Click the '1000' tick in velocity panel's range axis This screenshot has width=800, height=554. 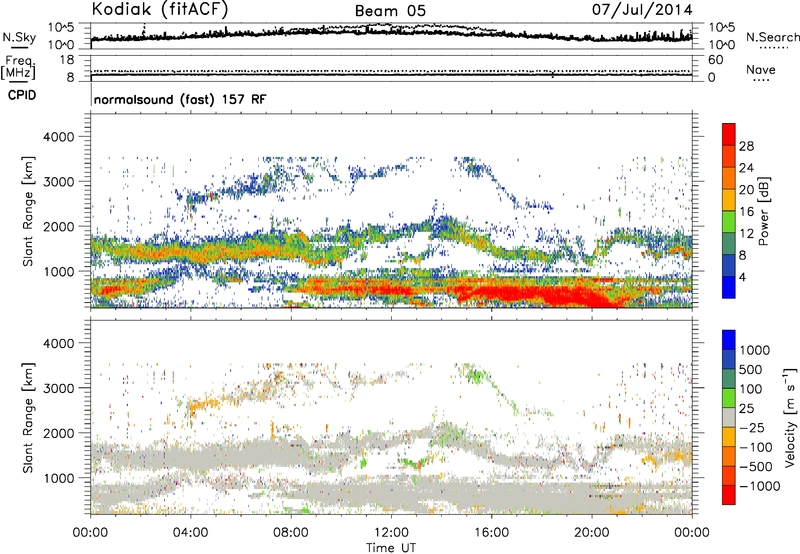click(x=59, y=478)
